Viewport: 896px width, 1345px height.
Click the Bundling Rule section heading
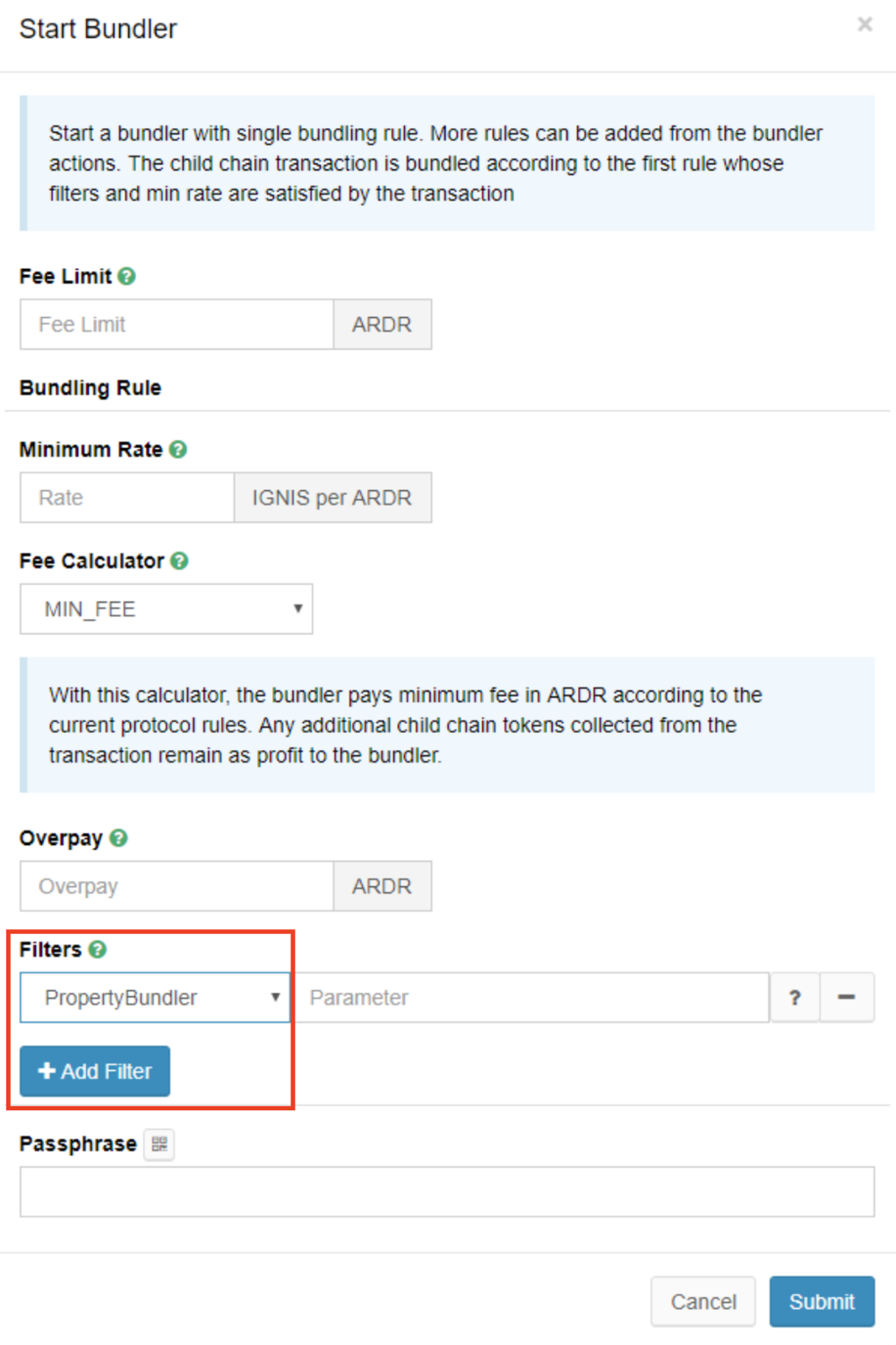(90, 388)
